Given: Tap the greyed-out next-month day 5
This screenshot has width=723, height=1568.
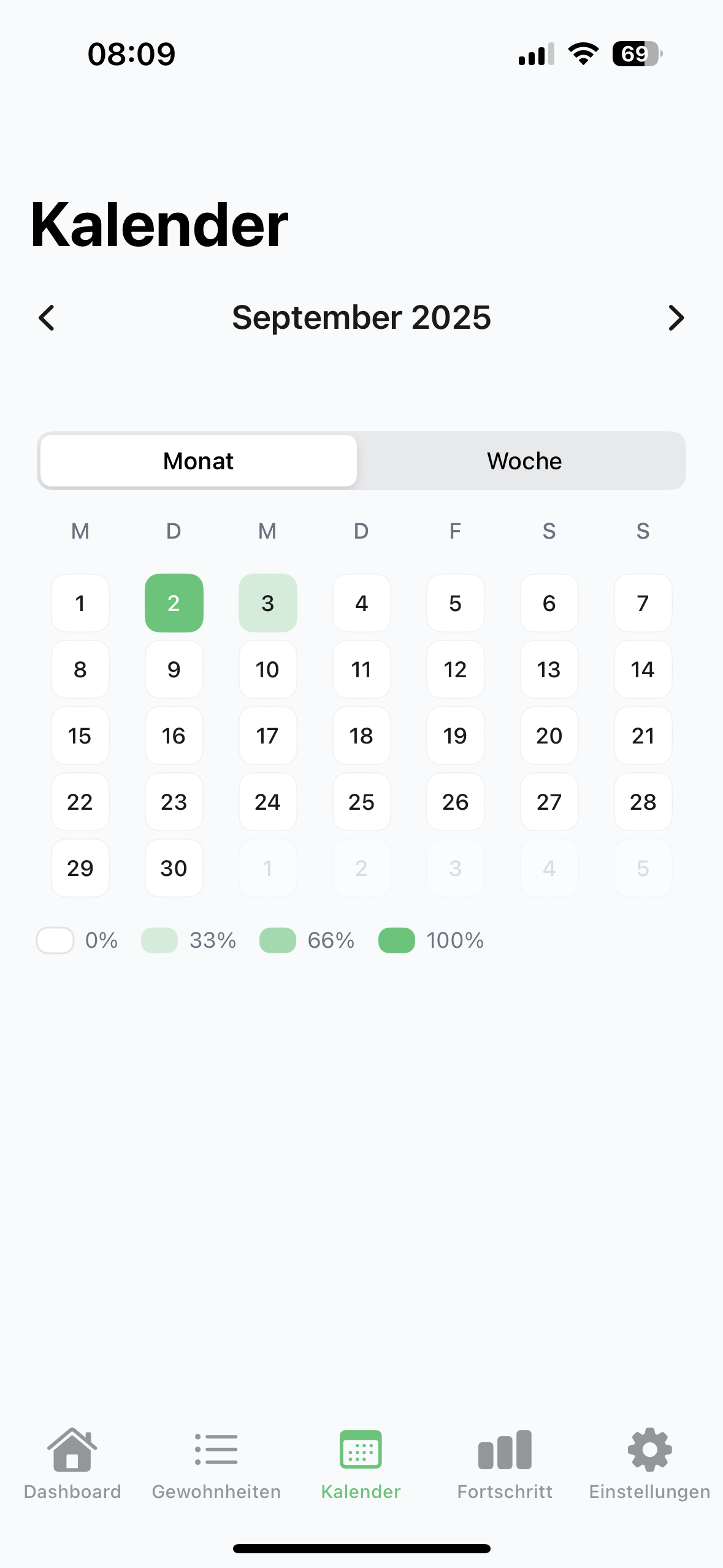Looking at the screenshot, I should click(x=643, y=868).
